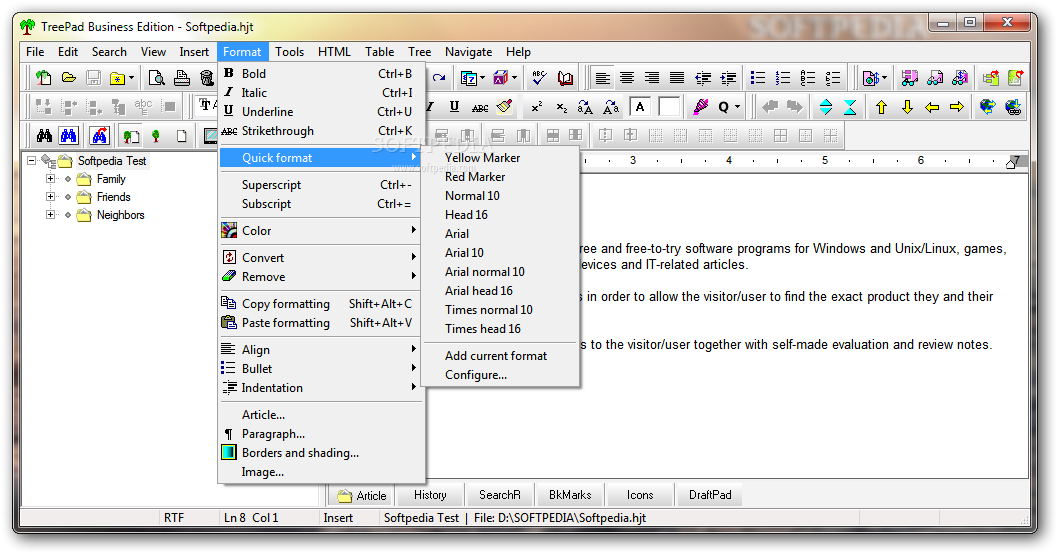Click the Family tree item label
Screen dimensions: 1058x554
click(x=111, y=179)
